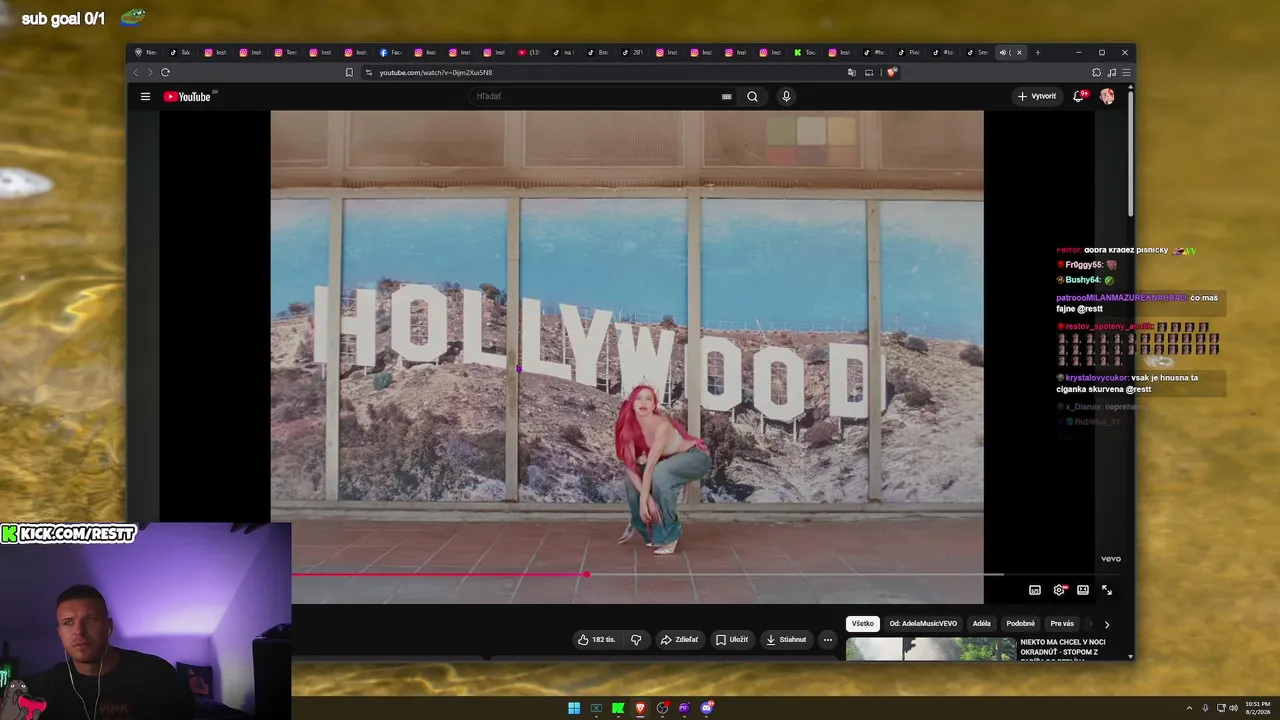Go to the YouTube home logo

click(188, 96)
